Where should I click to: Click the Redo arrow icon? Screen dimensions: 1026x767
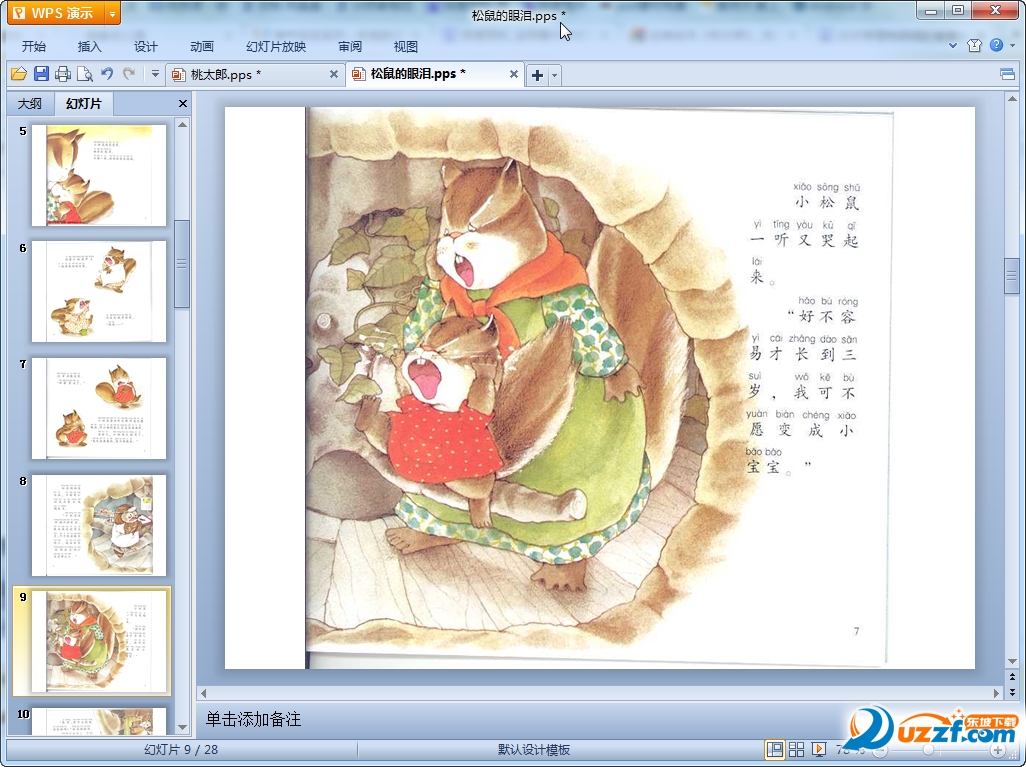(x=129, y=74)
